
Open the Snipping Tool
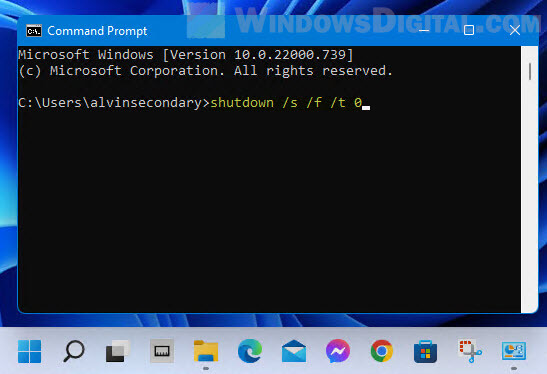pos(470,351)
